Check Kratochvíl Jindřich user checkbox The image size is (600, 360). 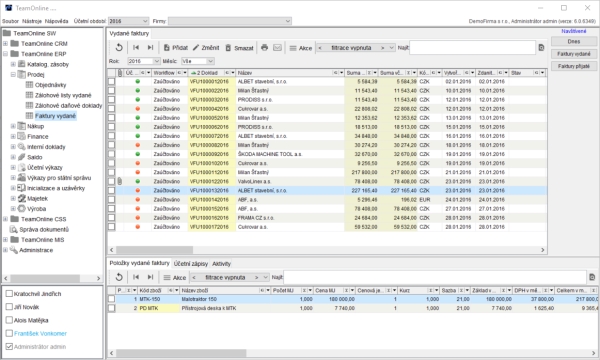(9, 294)
